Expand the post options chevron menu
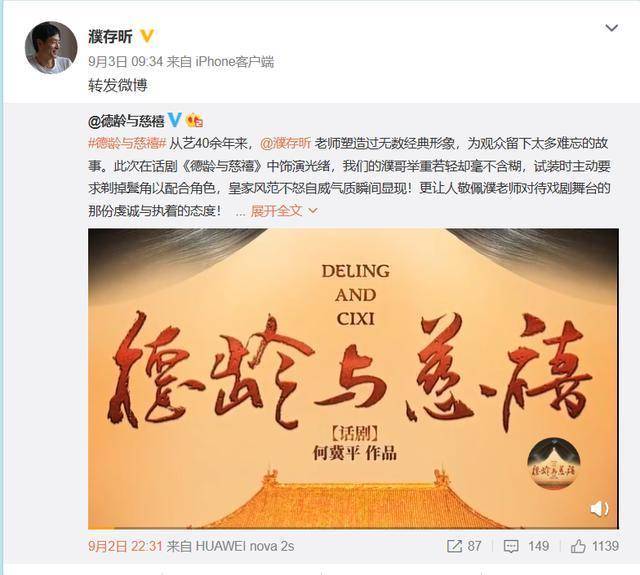 click(611, 28)
